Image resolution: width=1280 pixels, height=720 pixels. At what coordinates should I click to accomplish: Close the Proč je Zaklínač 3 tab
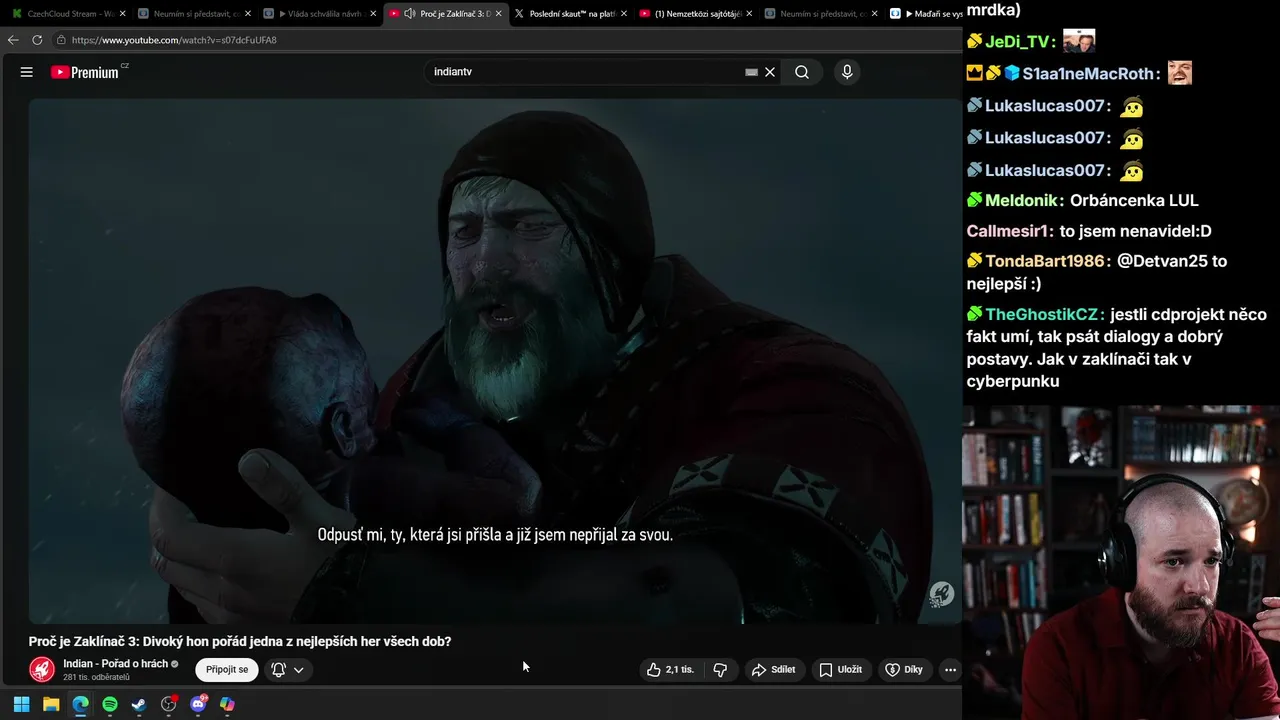498,14
